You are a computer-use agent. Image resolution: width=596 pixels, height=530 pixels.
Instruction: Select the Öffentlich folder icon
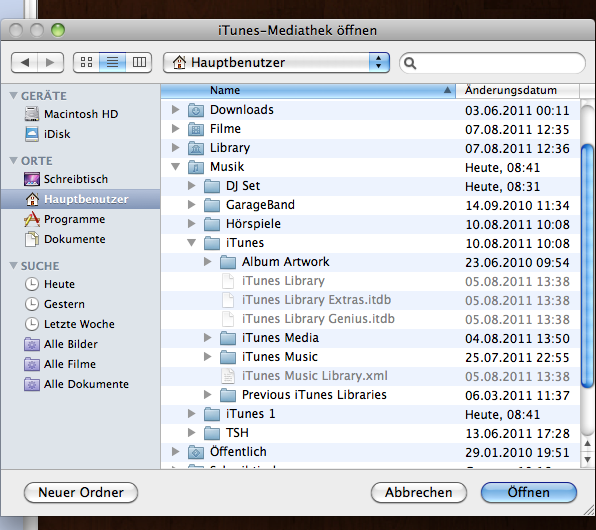[x=196, y=452]
